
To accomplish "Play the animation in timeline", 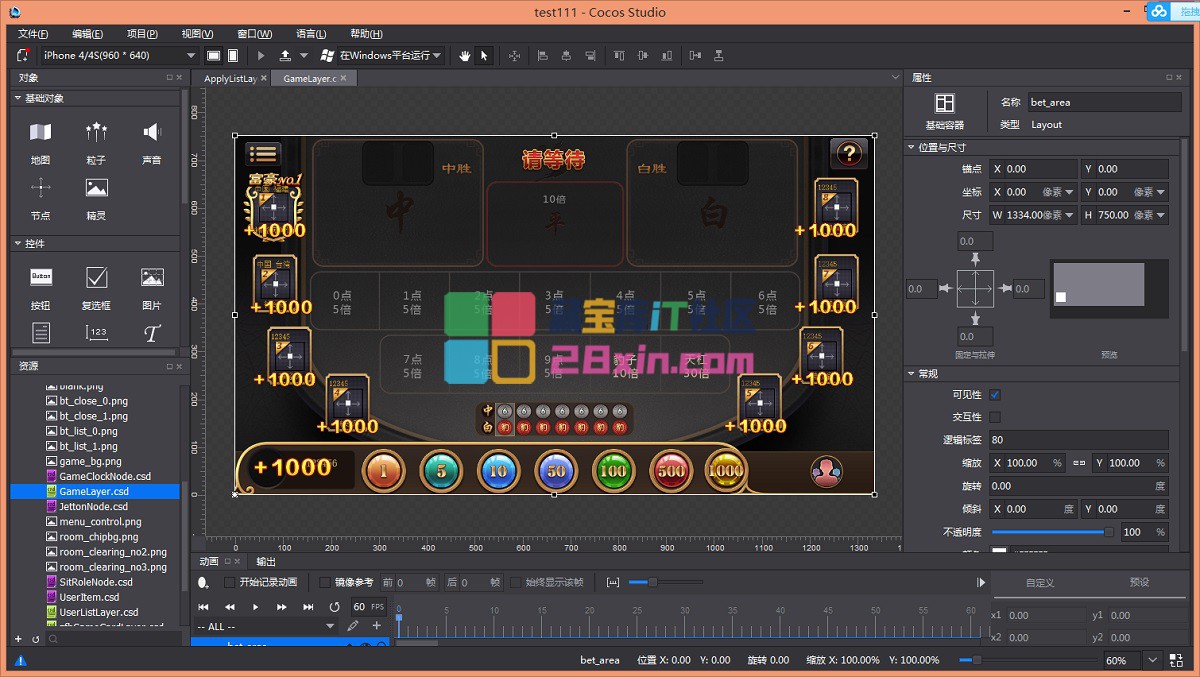I will coord(255,607).
